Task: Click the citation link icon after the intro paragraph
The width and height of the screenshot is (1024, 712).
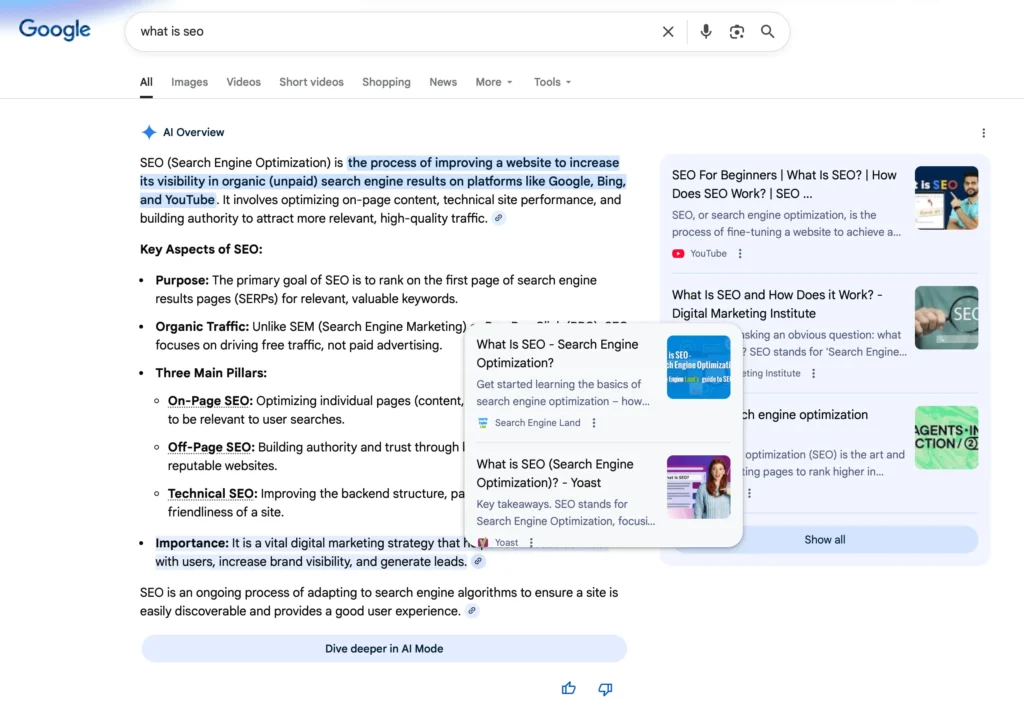Action: click(498, 218)
